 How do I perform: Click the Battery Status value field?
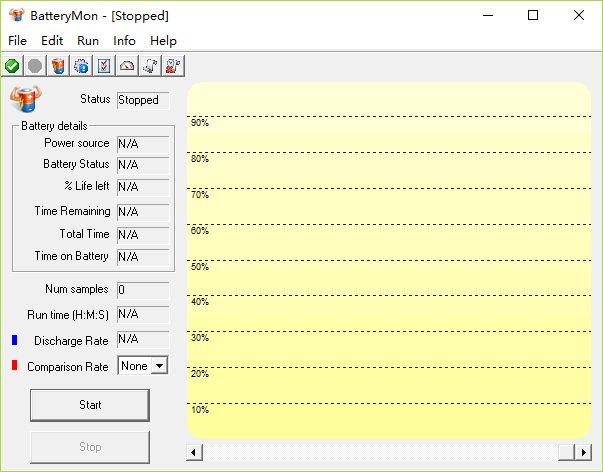(x=143, y=165)
